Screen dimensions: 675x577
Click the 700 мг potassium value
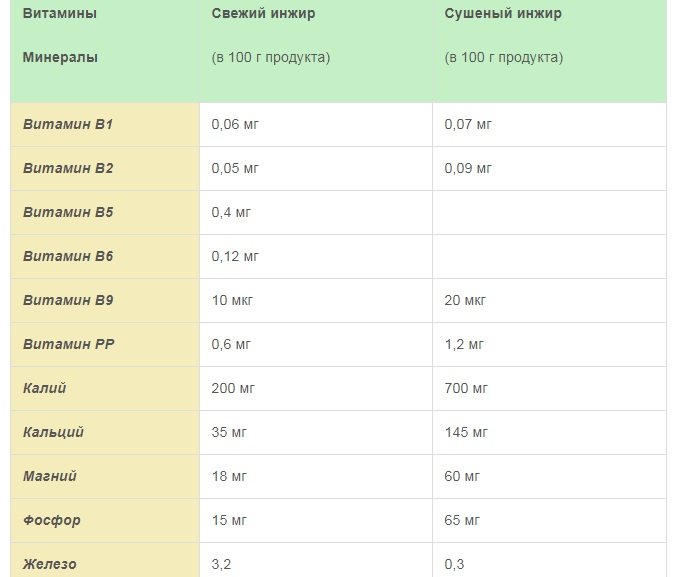click(x=466, y=389)
